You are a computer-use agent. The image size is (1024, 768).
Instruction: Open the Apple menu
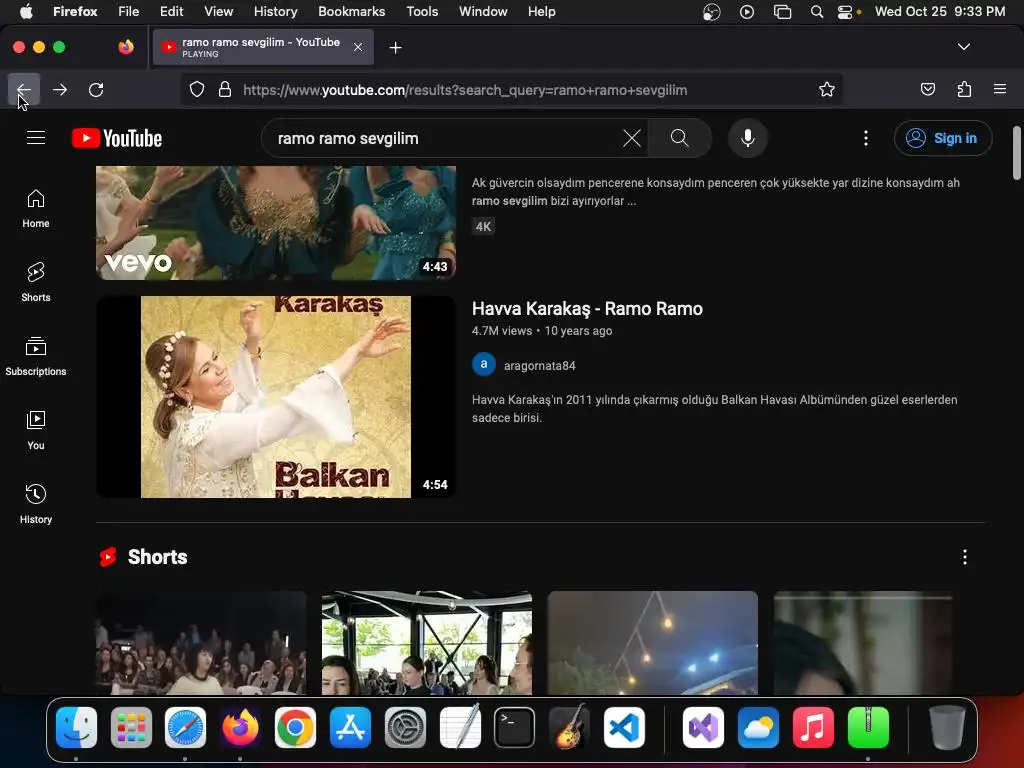click(x=26, y=11)
